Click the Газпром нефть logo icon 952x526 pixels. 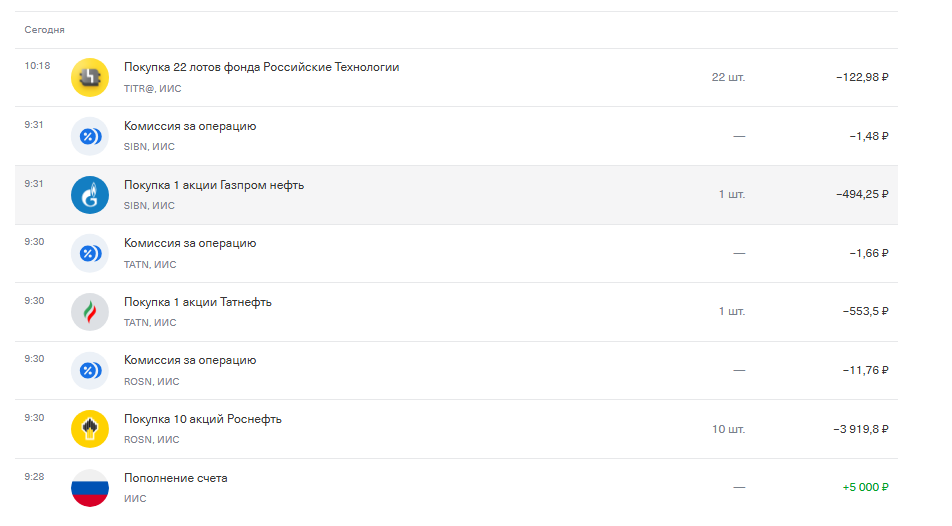coord(90,195)
